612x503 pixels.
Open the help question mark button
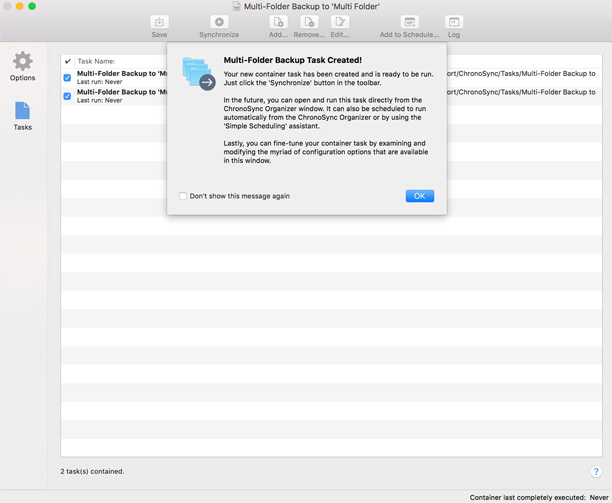coord(596,471)
